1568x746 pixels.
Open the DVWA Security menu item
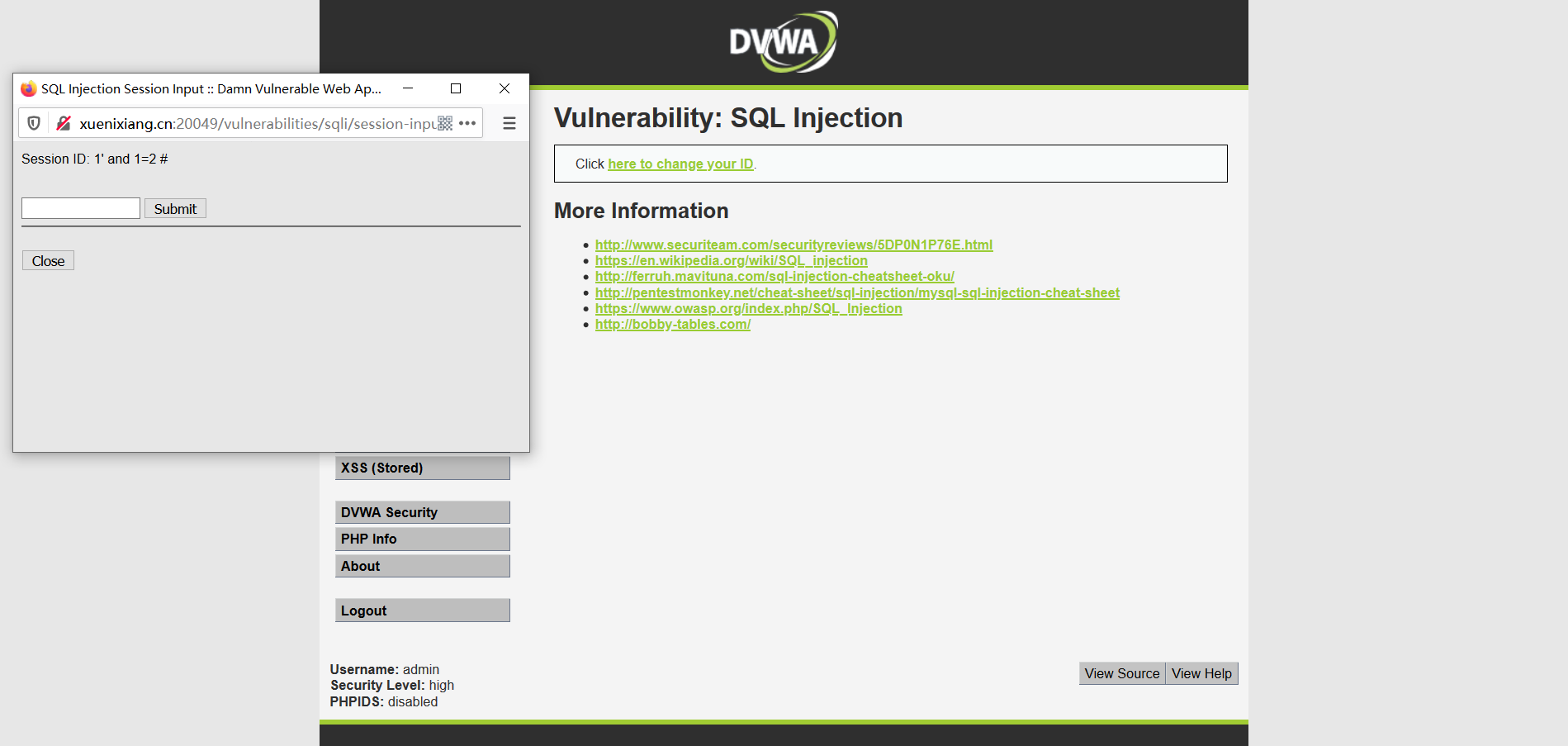[x=422, y=512]
